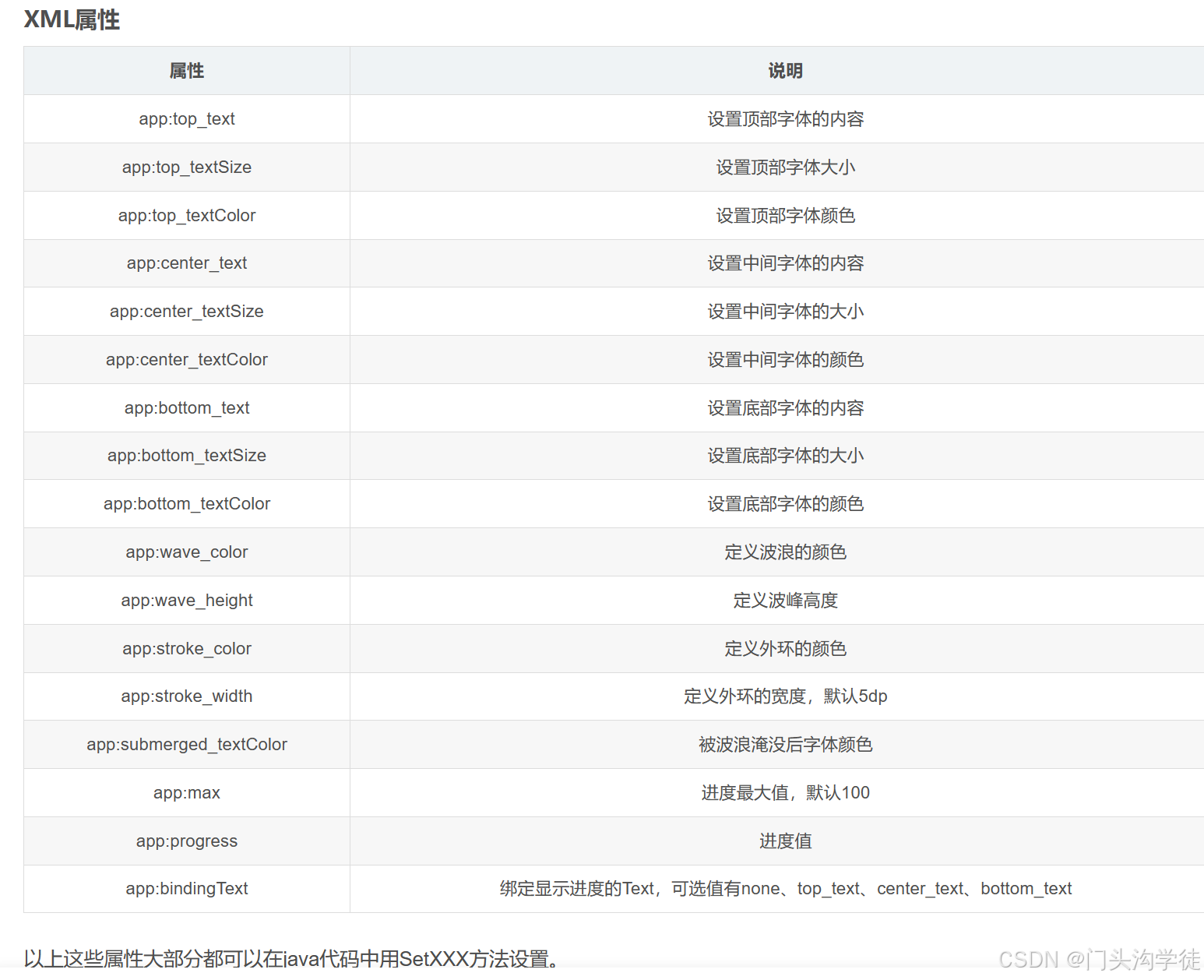Select the app:bottom_text cell
This screenshot has width=1204, height=980.
point(187,408)
